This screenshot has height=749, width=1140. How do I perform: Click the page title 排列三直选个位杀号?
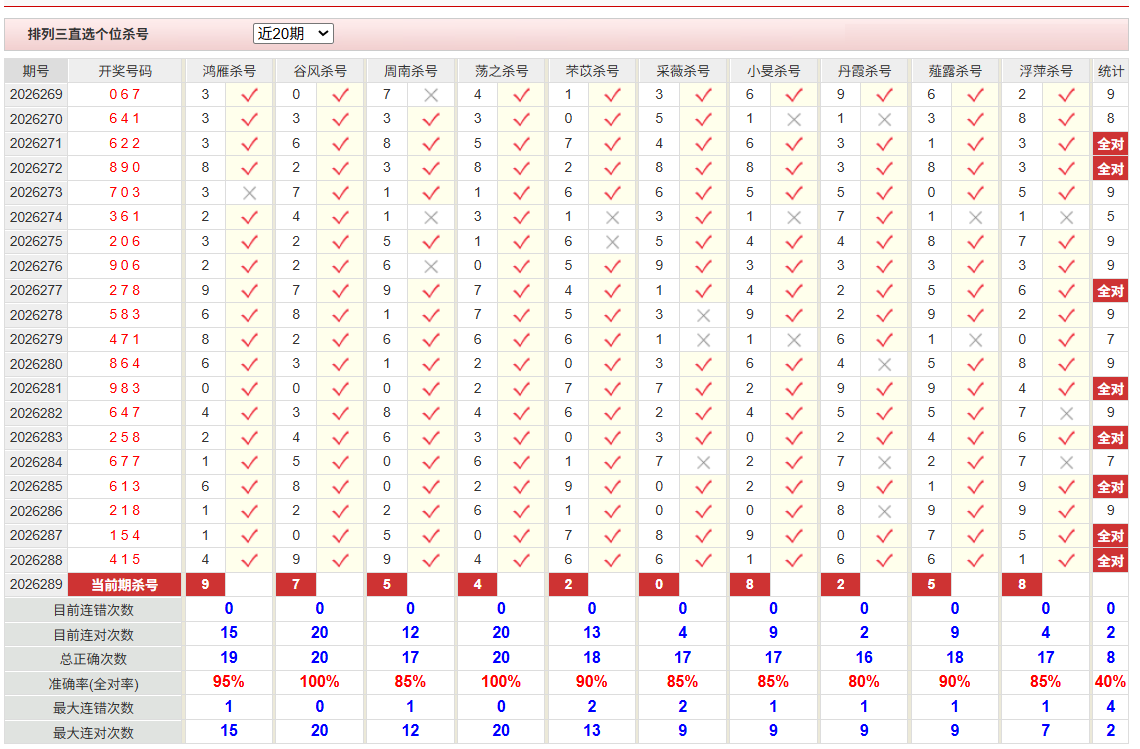88,34
